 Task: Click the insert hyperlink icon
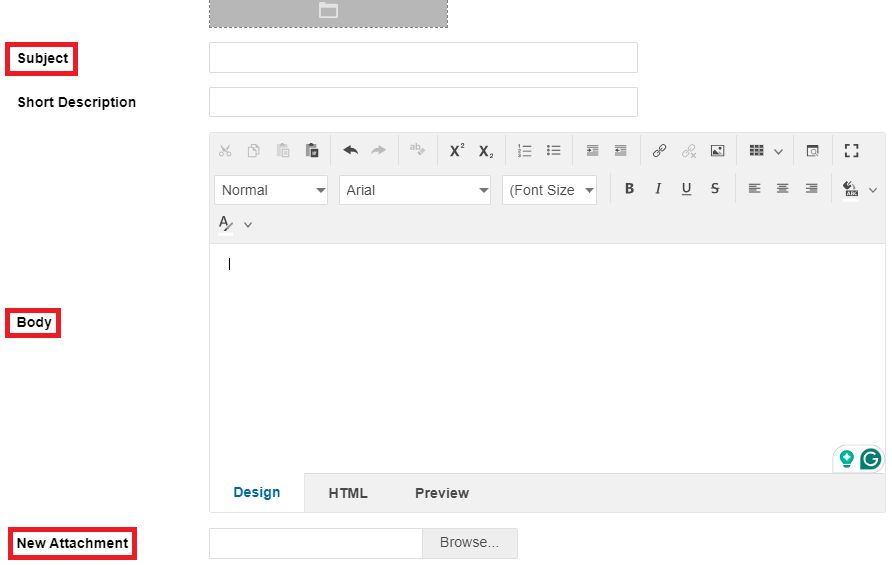click(659, 151)
